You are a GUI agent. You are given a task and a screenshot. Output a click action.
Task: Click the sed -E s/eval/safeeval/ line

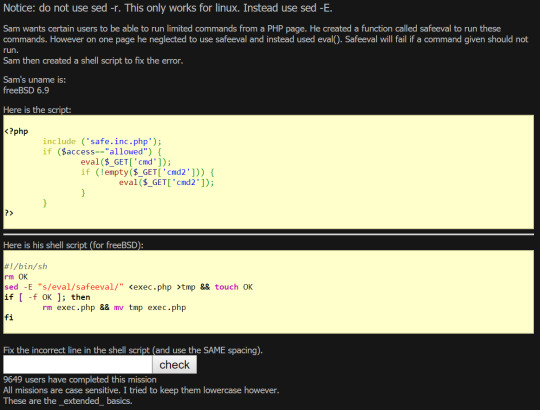pos(129,287)
